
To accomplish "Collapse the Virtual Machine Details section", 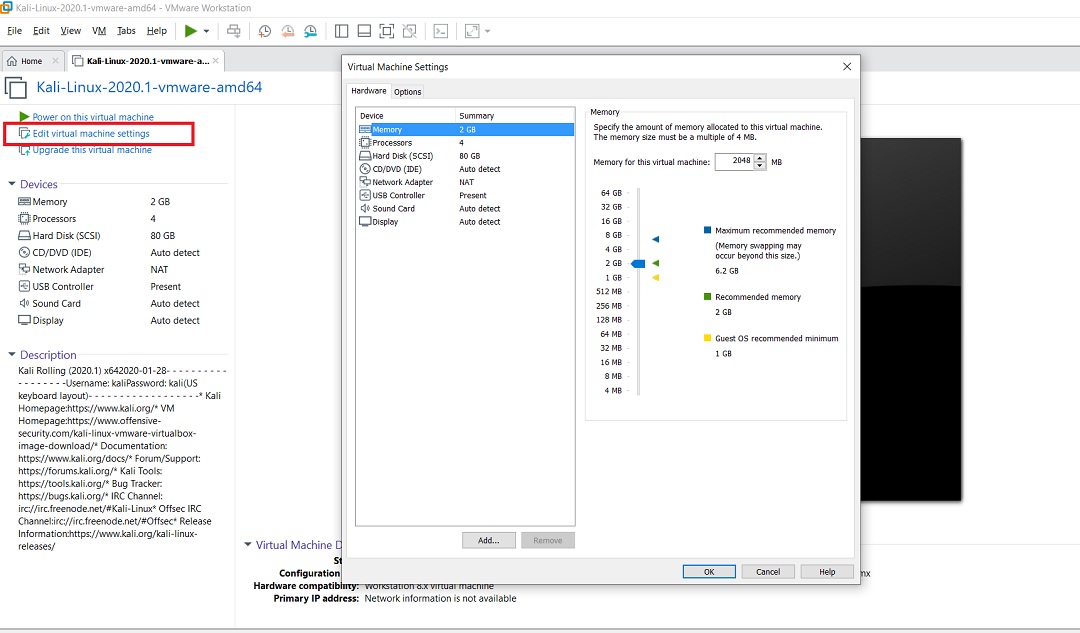I will (248, 545).
